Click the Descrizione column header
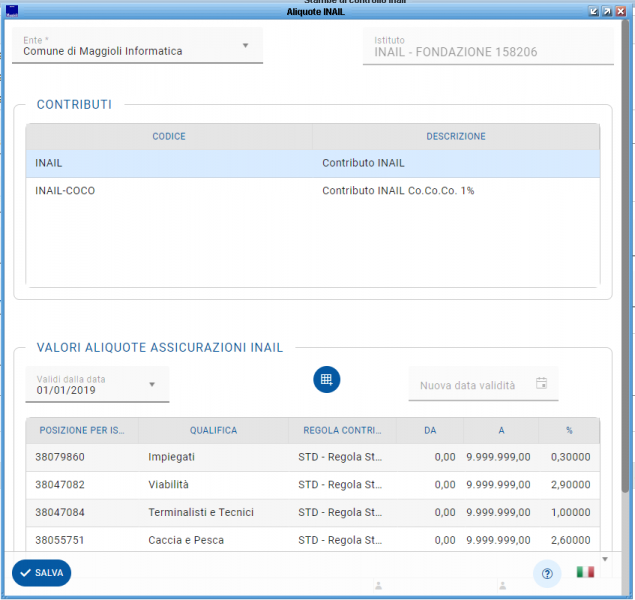The width and height of the screenshot is (635, 600). (456, 137)
